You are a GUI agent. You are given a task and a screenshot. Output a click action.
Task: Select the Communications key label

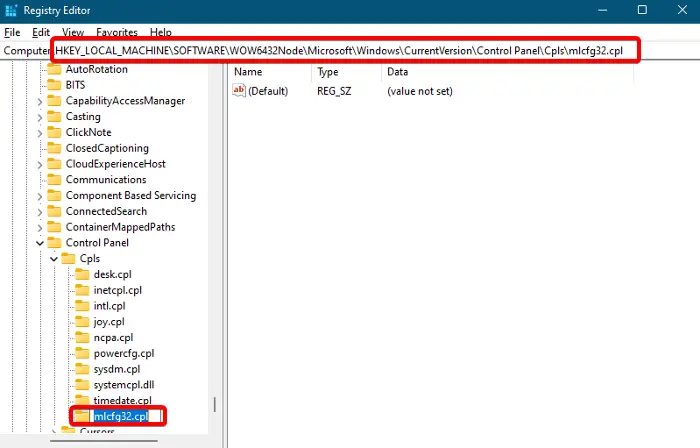[x=106, y=179]
